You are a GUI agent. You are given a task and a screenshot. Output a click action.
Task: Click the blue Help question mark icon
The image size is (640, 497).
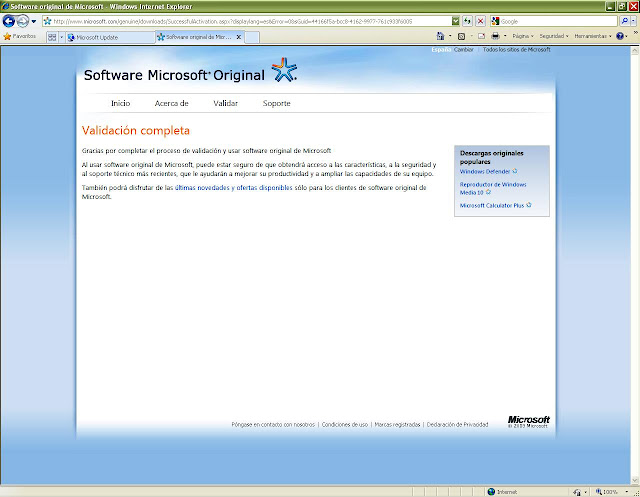(620, 36)
